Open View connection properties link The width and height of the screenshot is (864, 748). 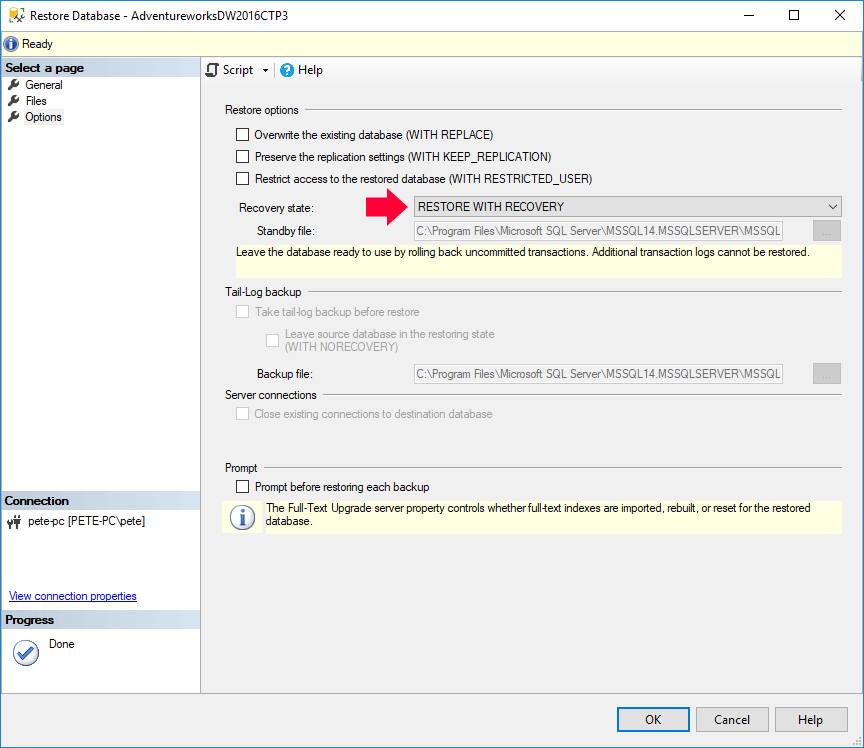[73, 596]
